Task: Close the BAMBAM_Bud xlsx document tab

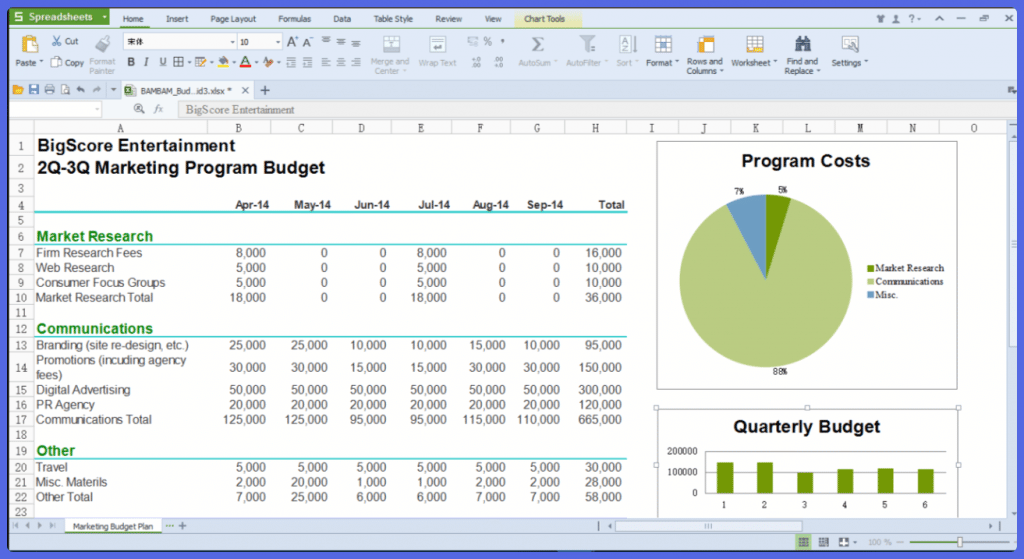Action: coord(245,90)
